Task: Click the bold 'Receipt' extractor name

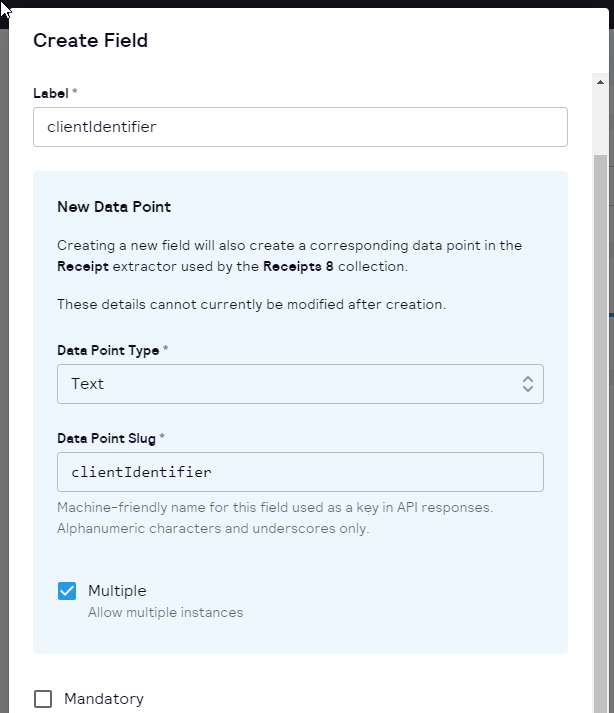Action: point(83,267)
